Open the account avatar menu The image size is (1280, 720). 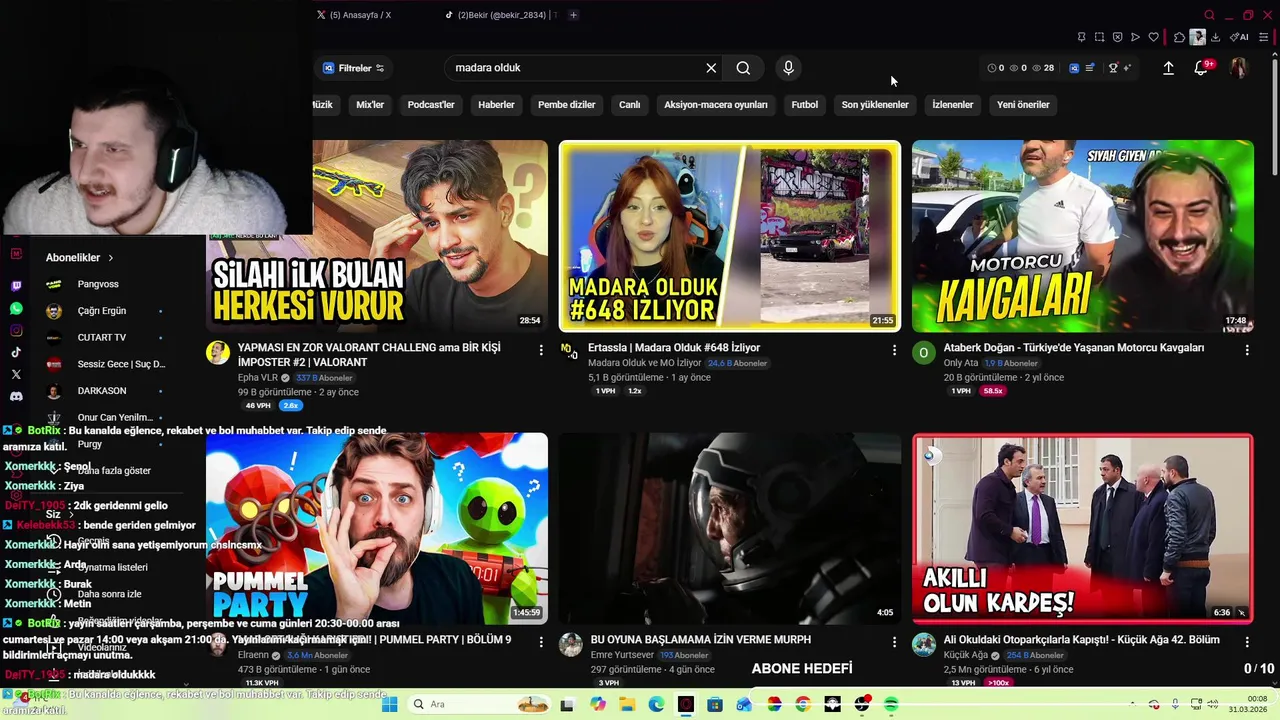[1239, 68]
